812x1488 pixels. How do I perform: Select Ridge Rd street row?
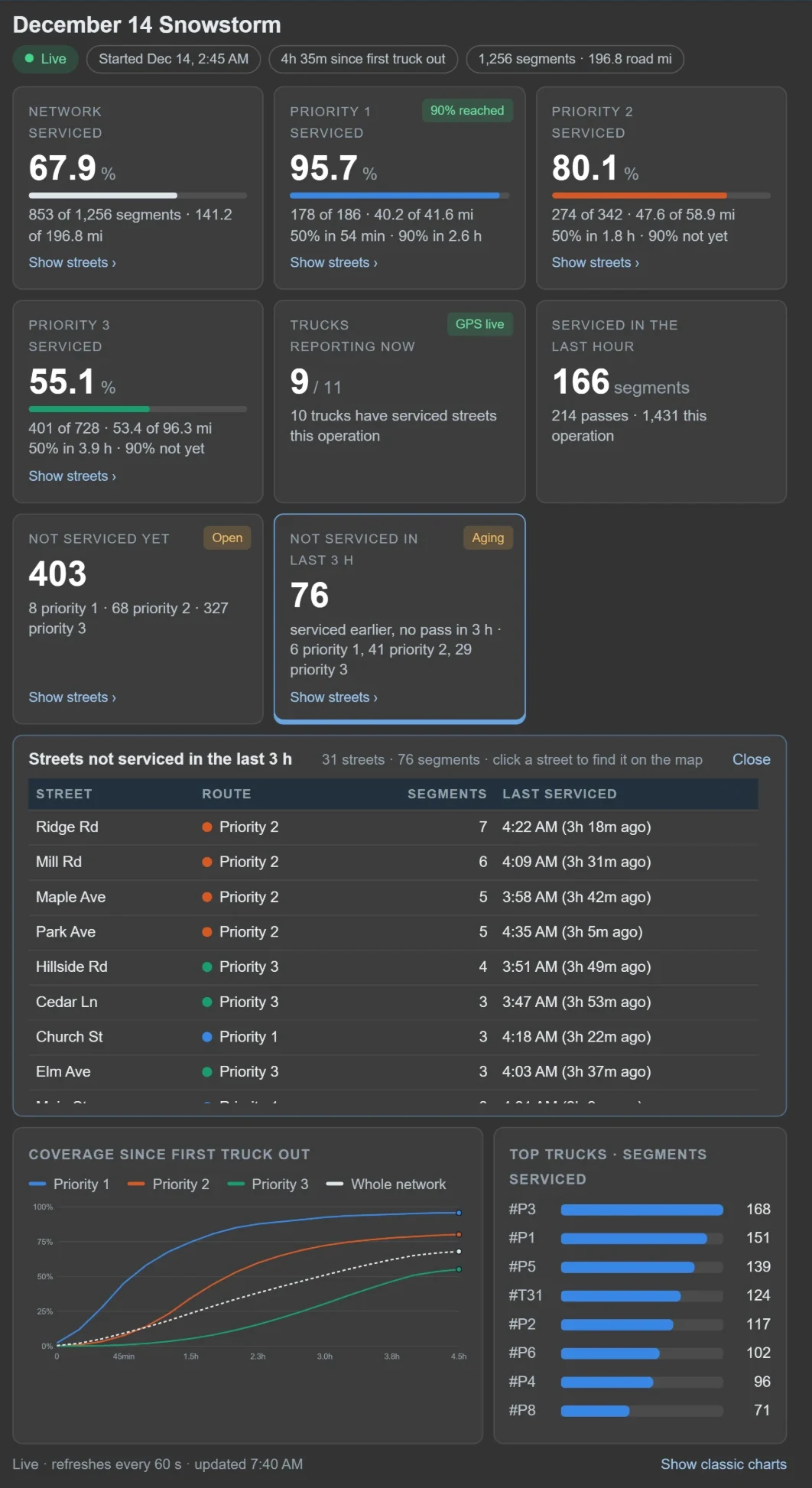393,827
